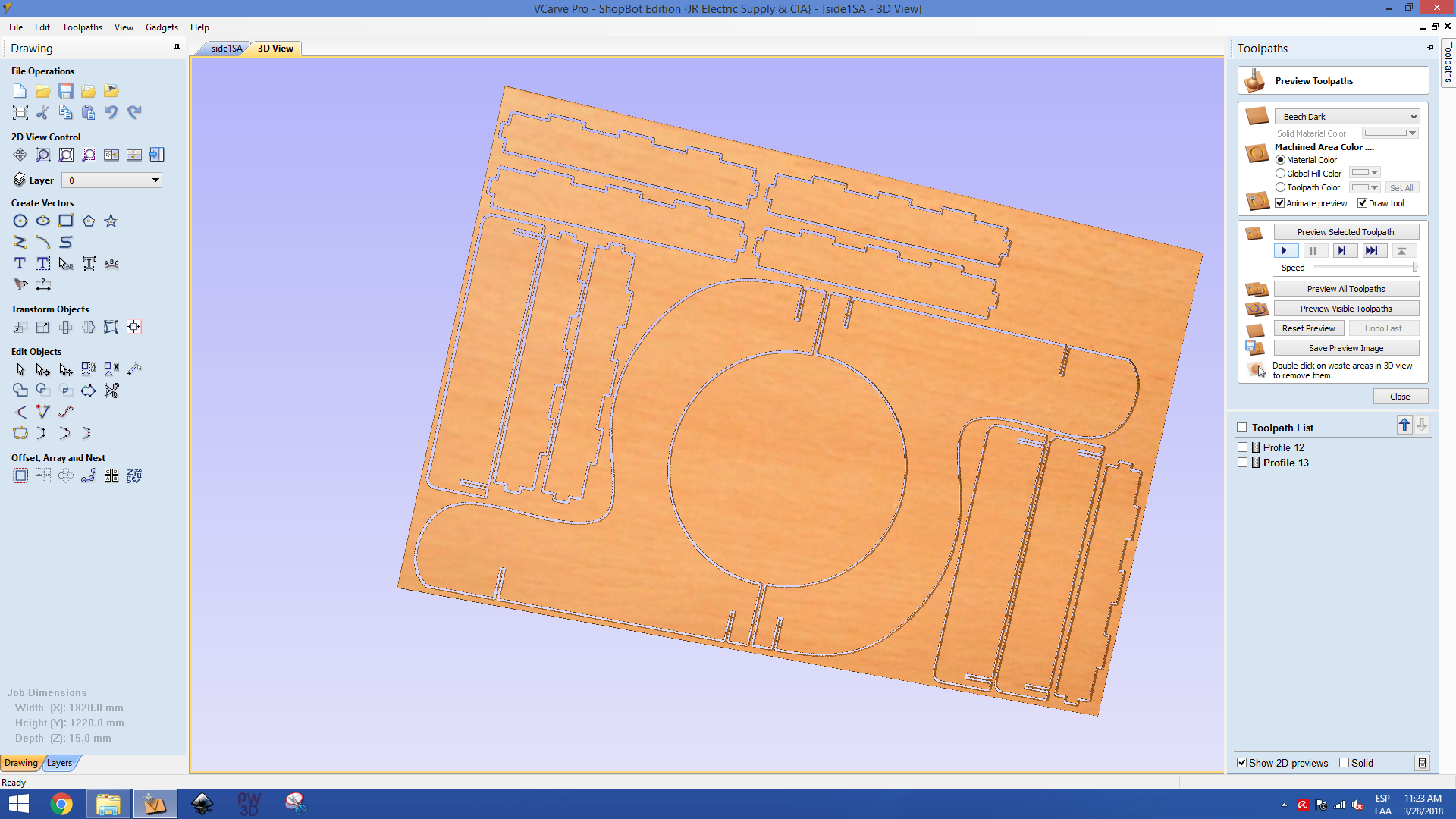
Task: Select the Draw Star tool
Action: pyautogui.click(x=111, y=221)
